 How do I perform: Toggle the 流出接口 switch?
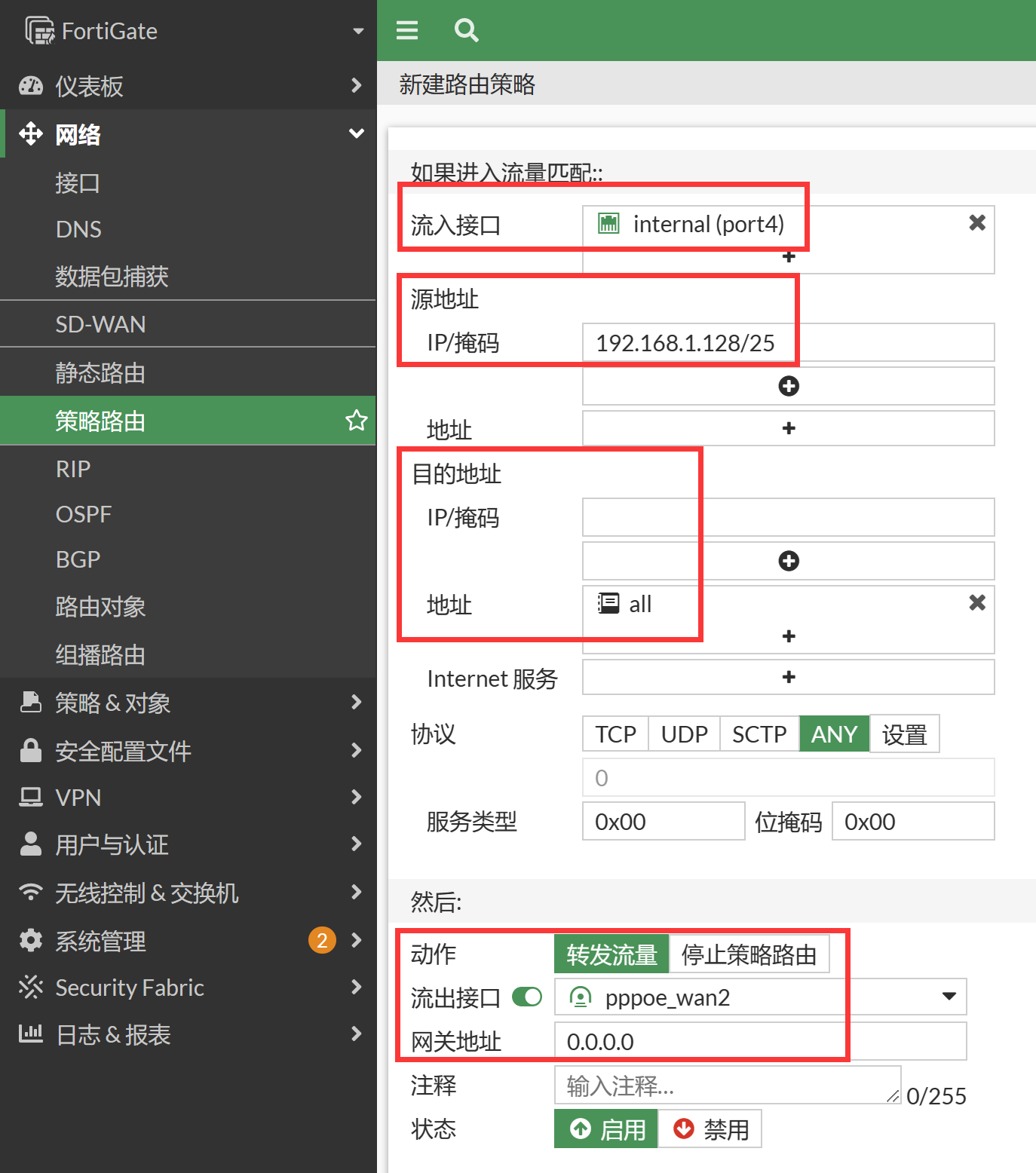[527, 997]
